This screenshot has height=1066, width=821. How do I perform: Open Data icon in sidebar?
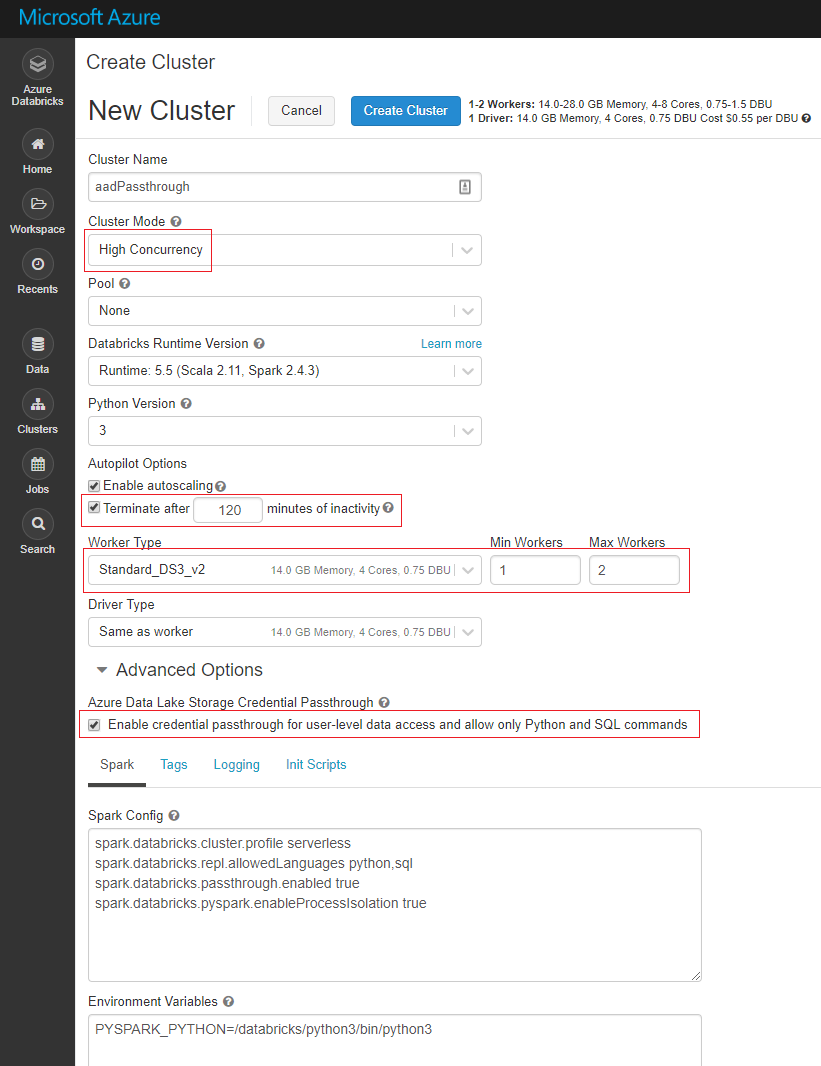pos(37,344)
